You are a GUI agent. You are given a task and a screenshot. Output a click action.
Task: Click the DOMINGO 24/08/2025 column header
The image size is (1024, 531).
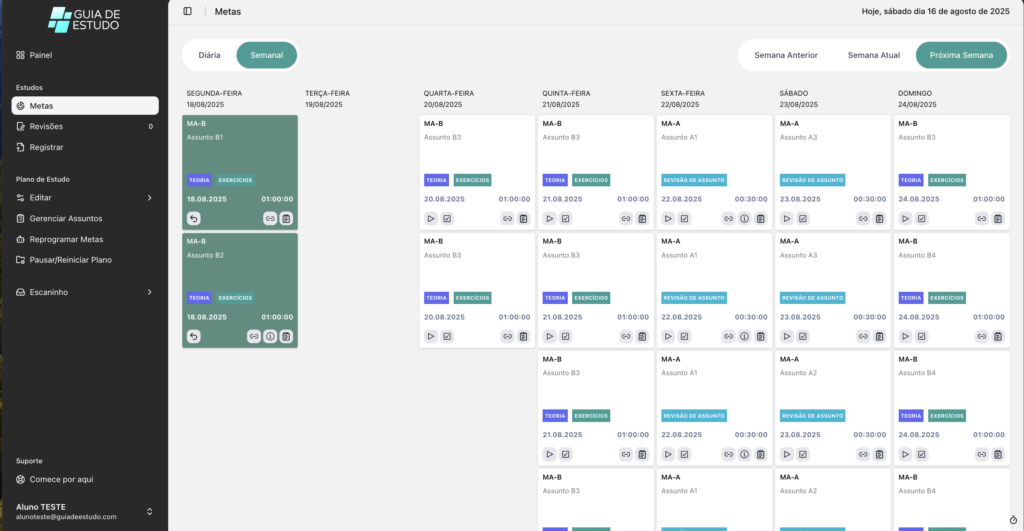(917, 99)
